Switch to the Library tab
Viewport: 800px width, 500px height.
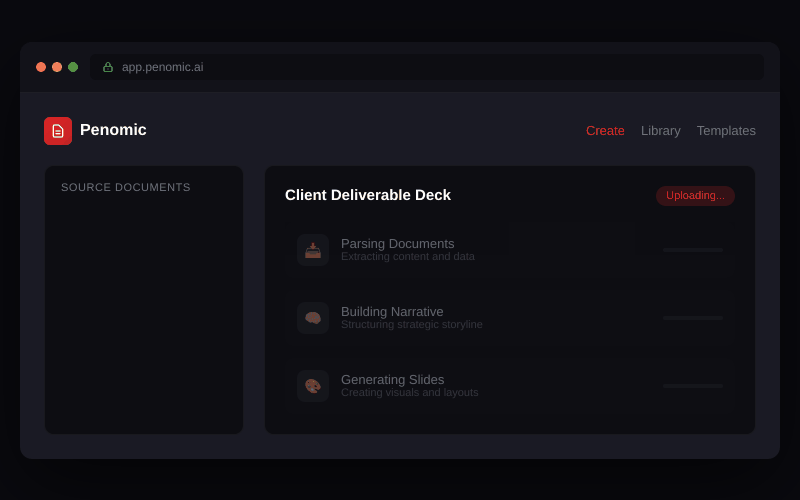pyautogui.click(x=660, y=131)
